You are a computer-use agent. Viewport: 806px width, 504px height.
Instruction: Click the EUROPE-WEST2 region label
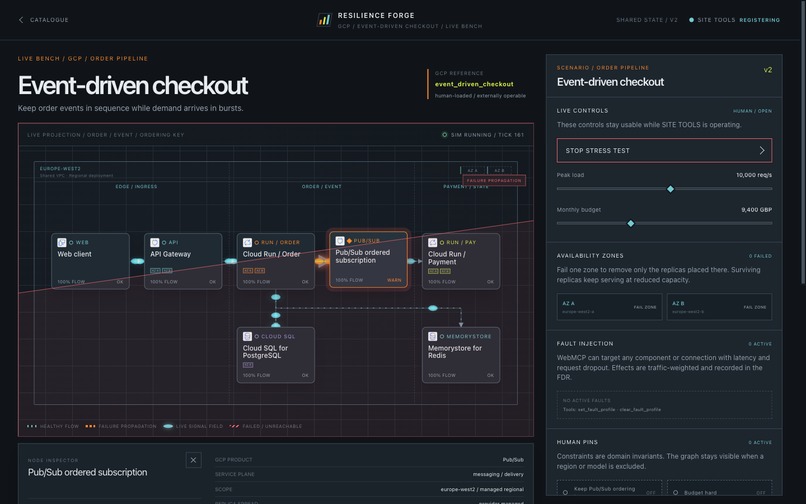pyautogui.click(x=60, y=169)
